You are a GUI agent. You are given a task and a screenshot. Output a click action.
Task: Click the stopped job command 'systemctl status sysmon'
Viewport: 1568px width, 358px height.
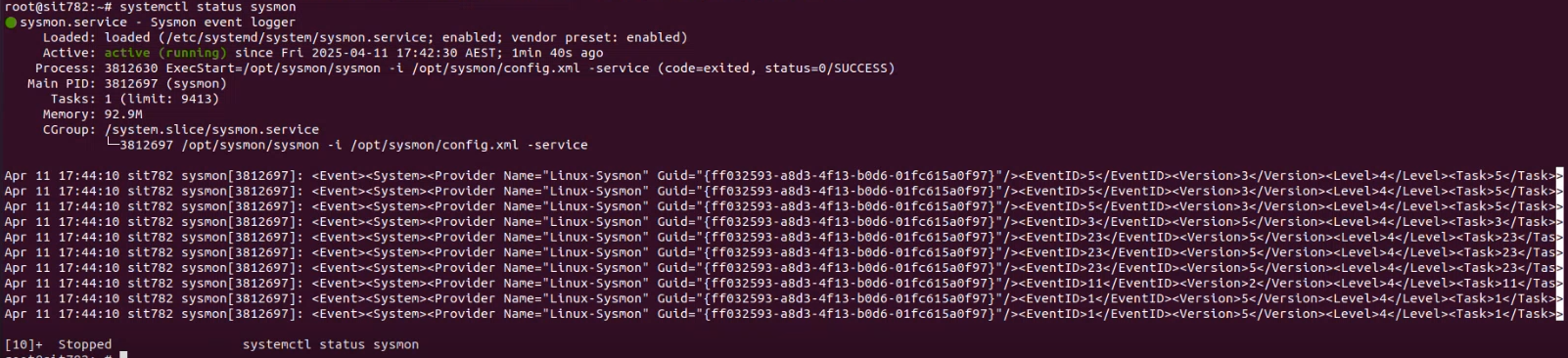(331, 345)
